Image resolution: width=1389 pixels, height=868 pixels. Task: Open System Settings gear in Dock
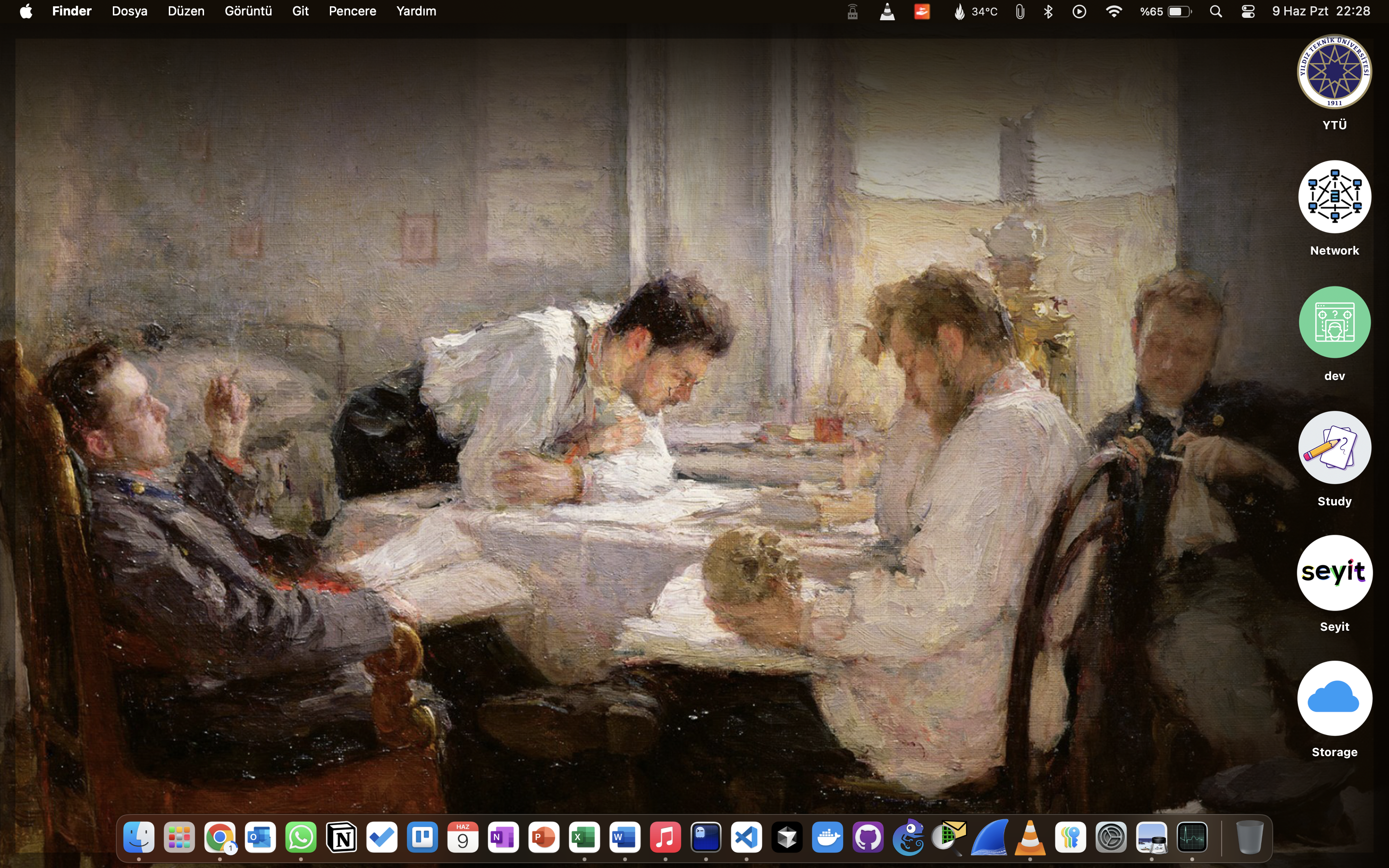(1111, 838)
